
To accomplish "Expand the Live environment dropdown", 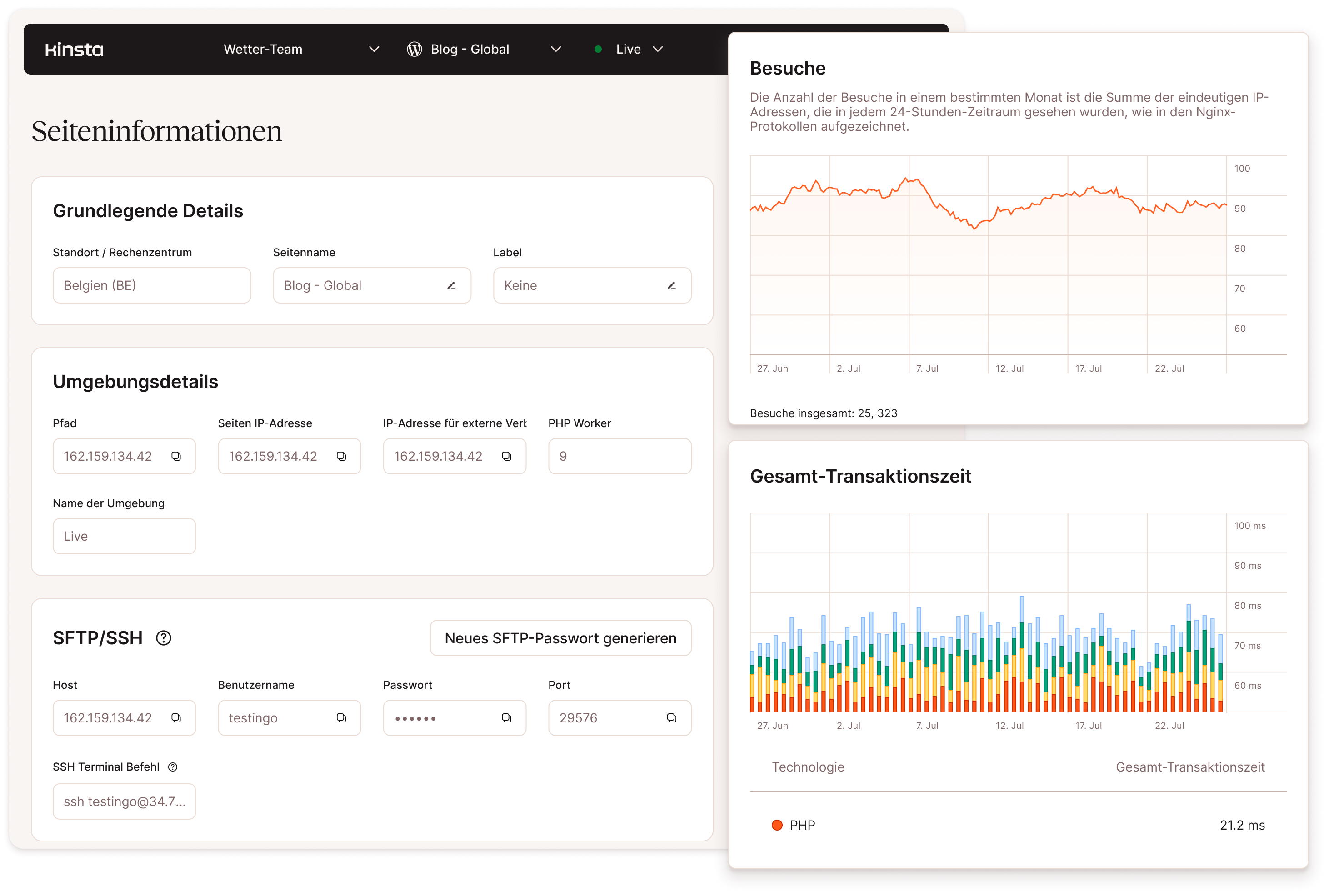I will 659,49.
